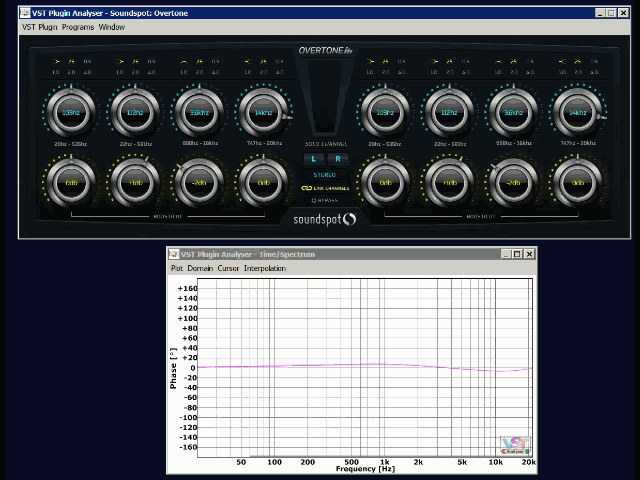This screenshot has height=480, width=640.
Task: Solo the R channel
Action: (x=336, y=159)
